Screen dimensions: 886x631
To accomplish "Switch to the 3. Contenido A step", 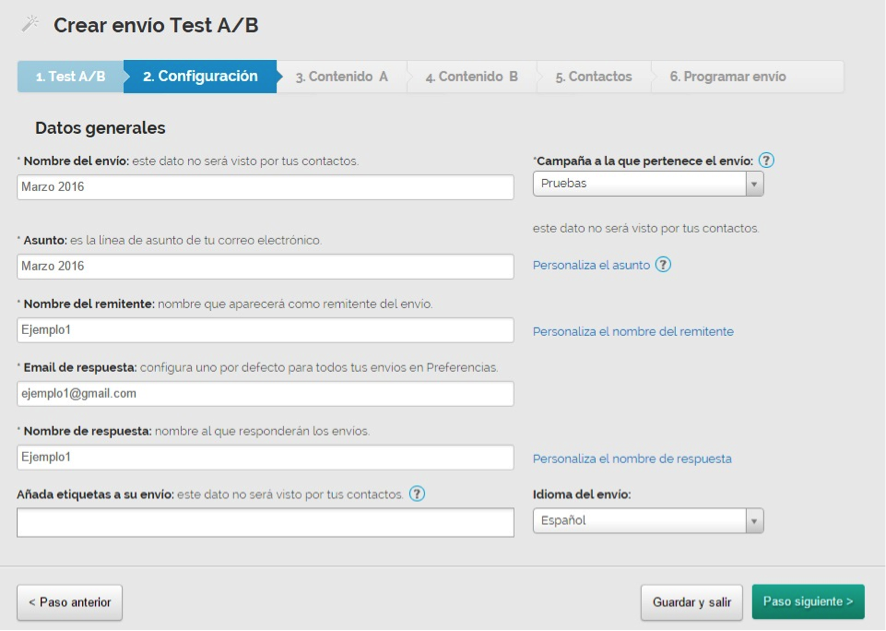I will coord(341,77).
